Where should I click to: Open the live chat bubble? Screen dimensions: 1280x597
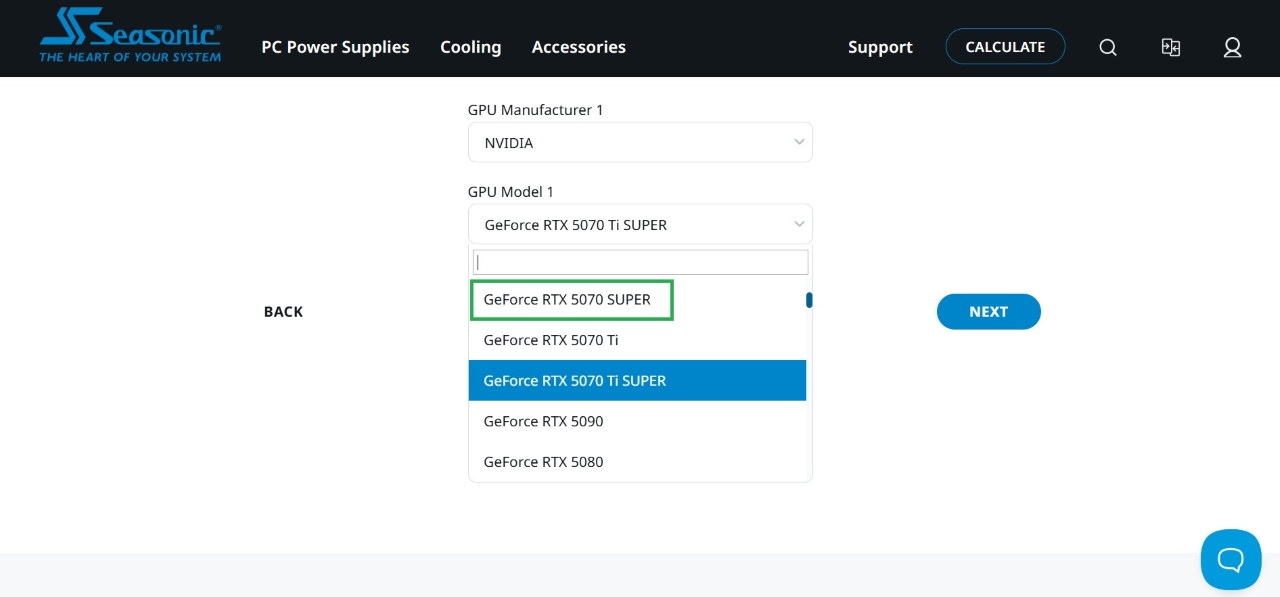1231,559
